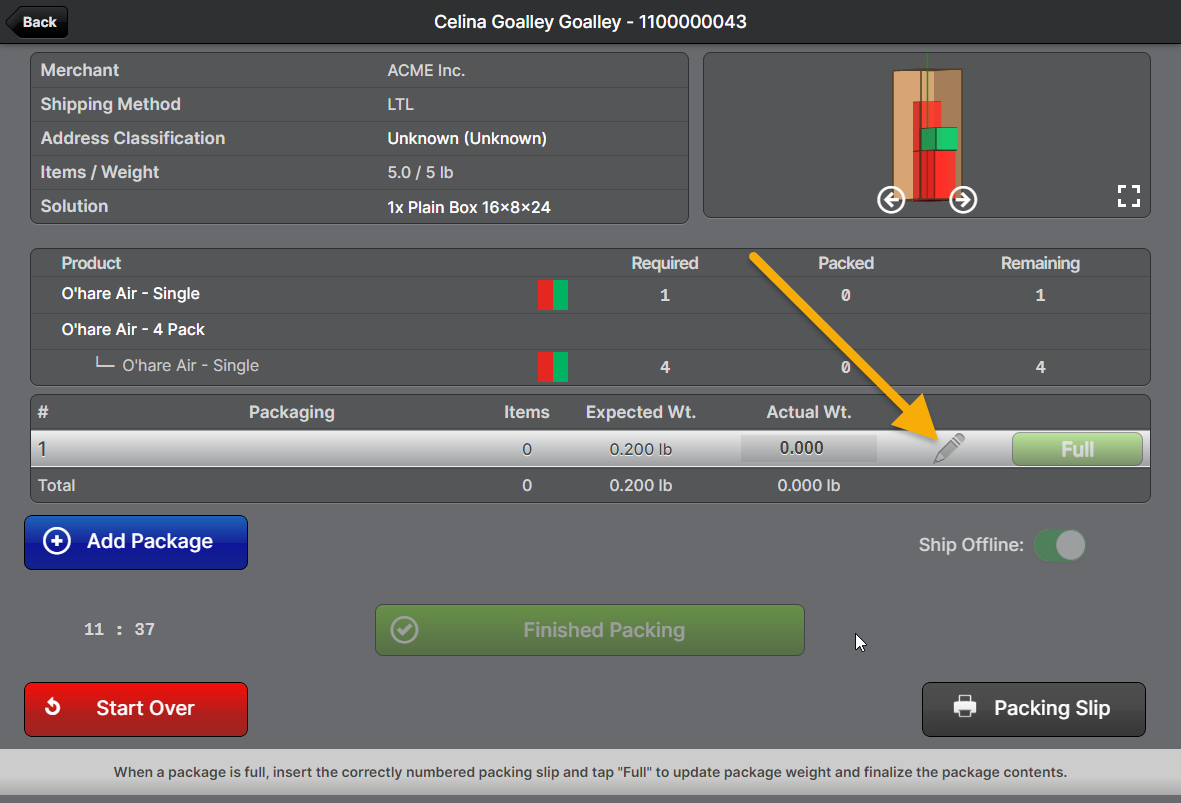The height and width of the screenshot is (803, 1181).
Task: Click the Actual Wt. field for package 1
Action: tap(808, 449)
